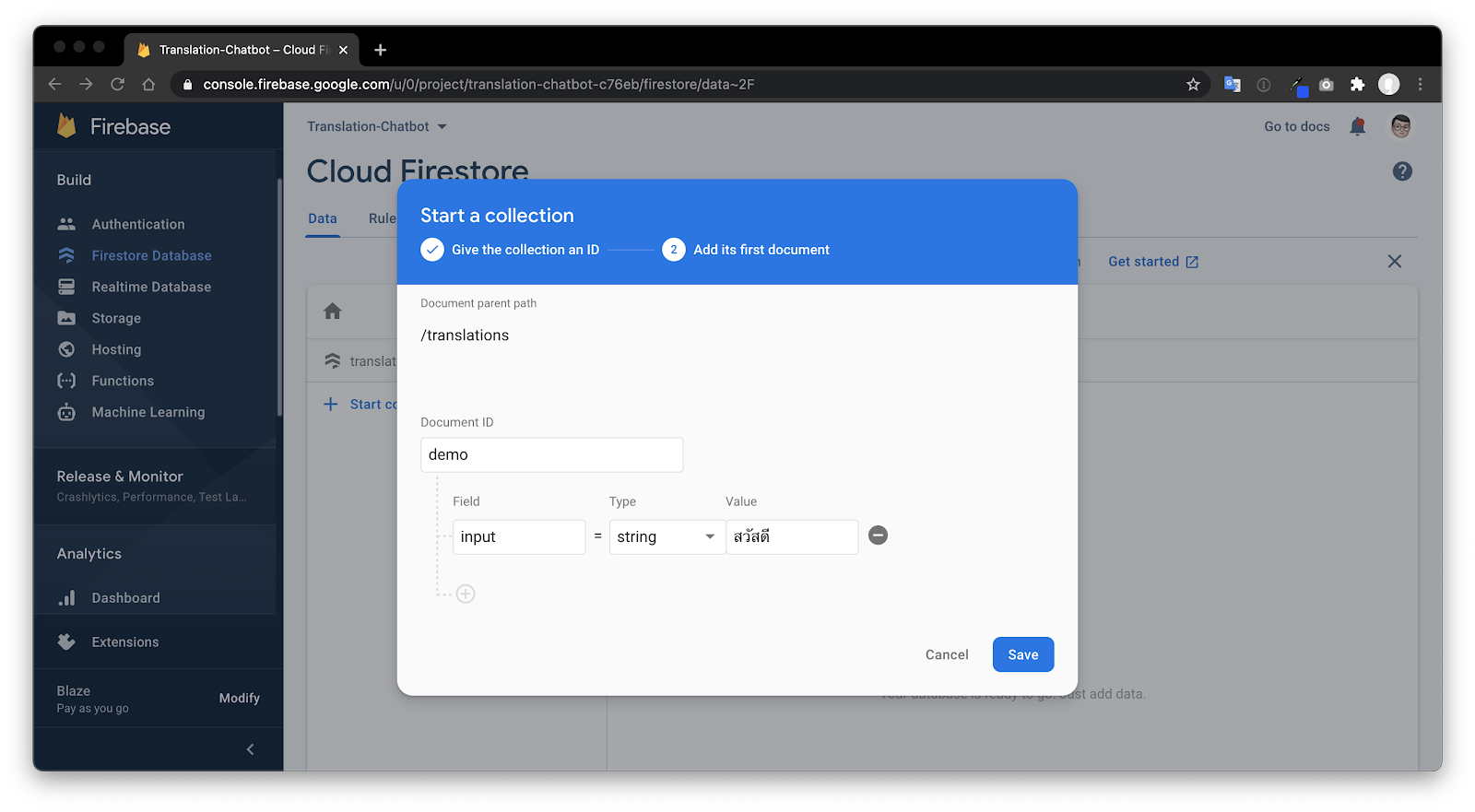Image resolution: width=1475 pixels, height=812 pixels.
Task: Open notifications bell icon
Action: click(x=1358, y=126)
